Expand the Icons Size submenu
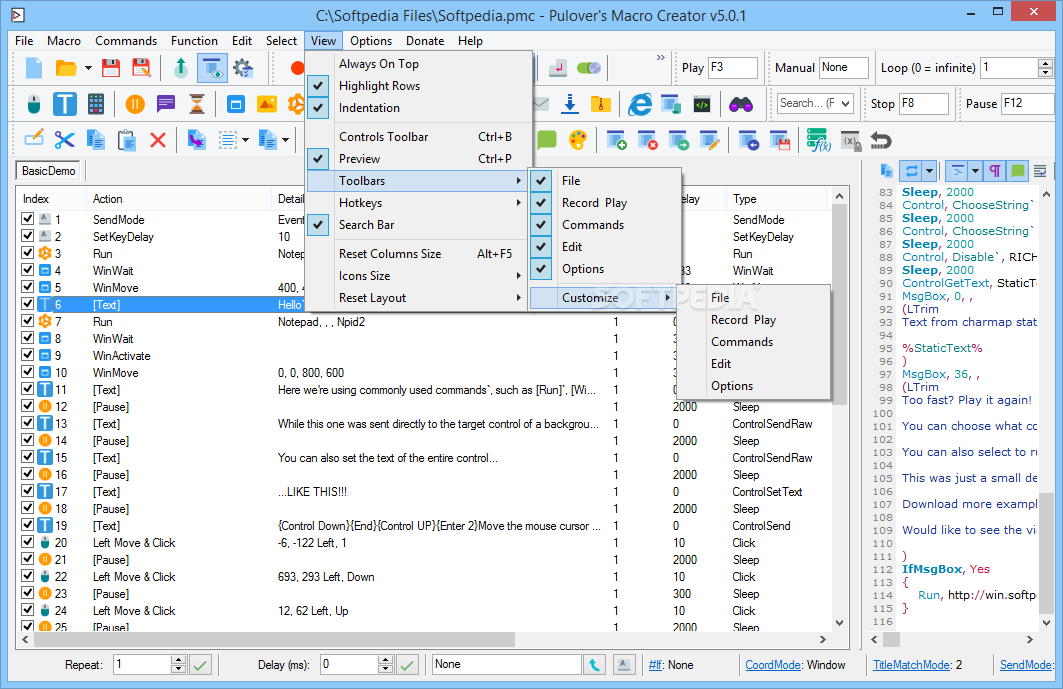 (418, 276)
